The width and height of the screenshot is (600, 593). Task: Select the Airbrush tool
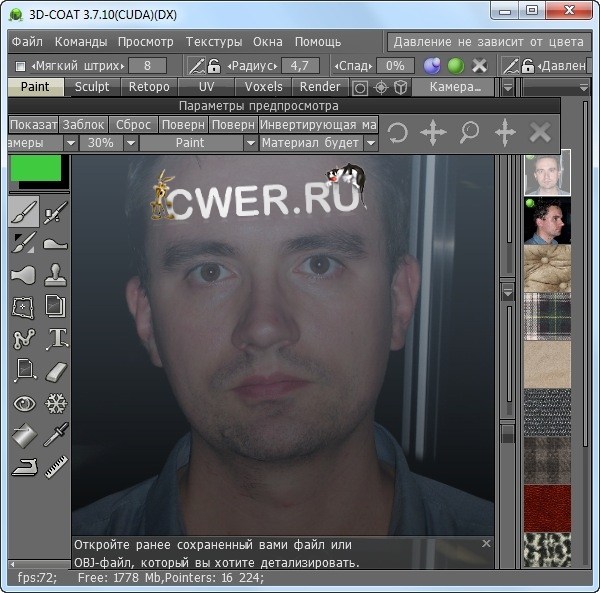56,212
